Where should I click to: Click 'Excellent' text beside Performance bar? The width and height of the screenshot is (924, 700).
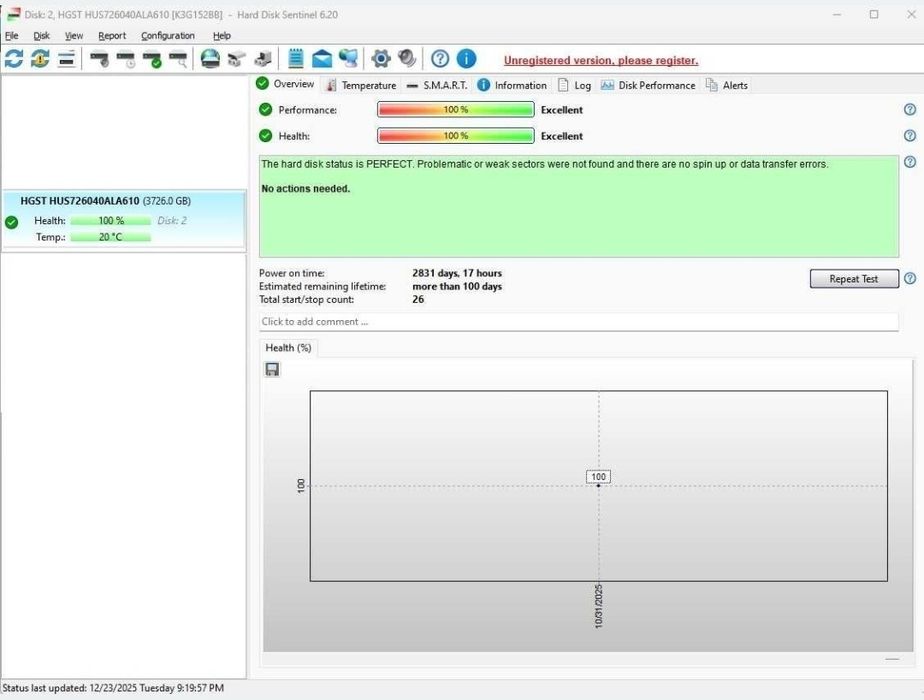coord(562,110)
